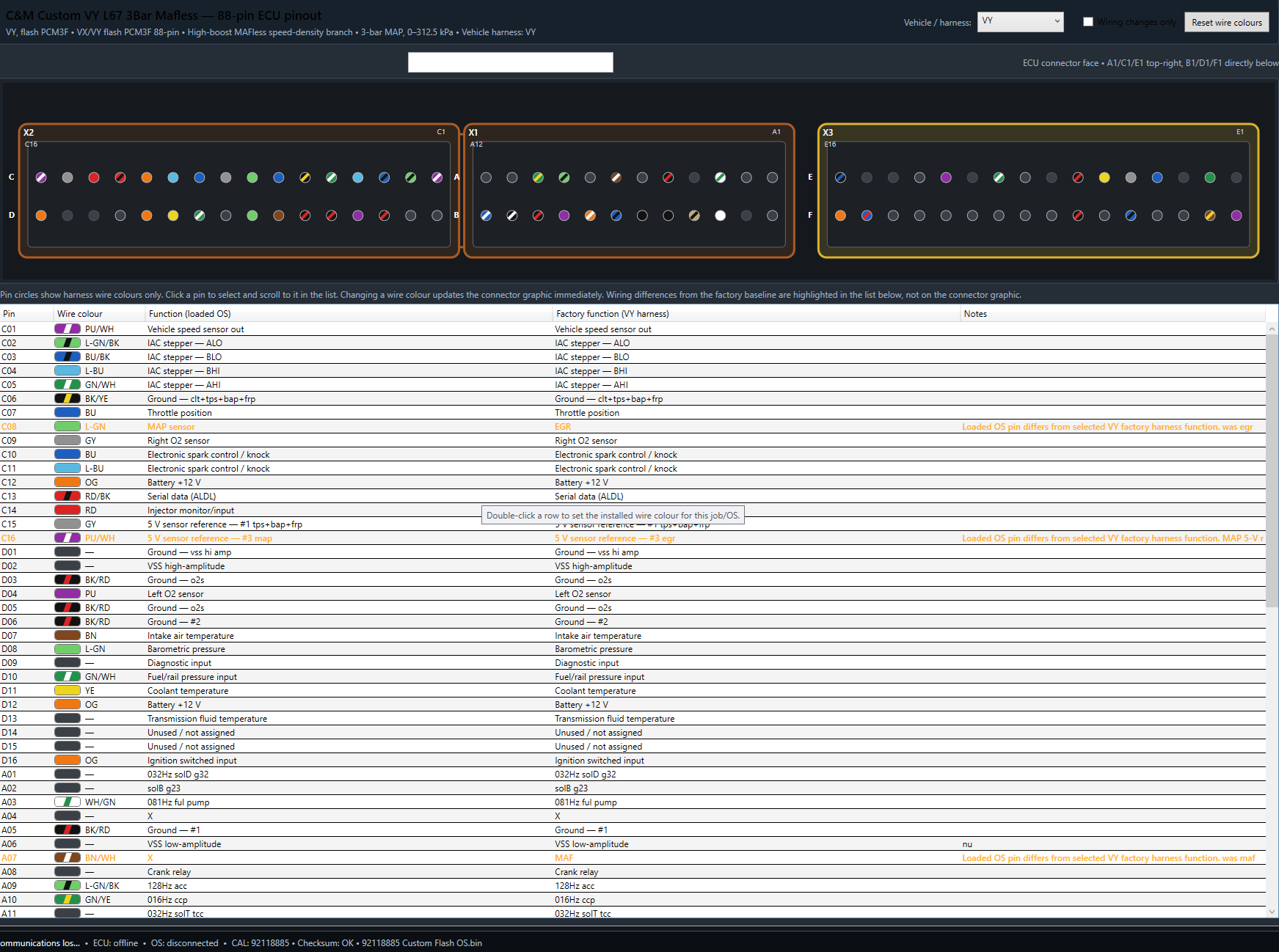Click Factory function (VY harness) header
Viewport: 1279px width, 952px height.
coord(757,314)
